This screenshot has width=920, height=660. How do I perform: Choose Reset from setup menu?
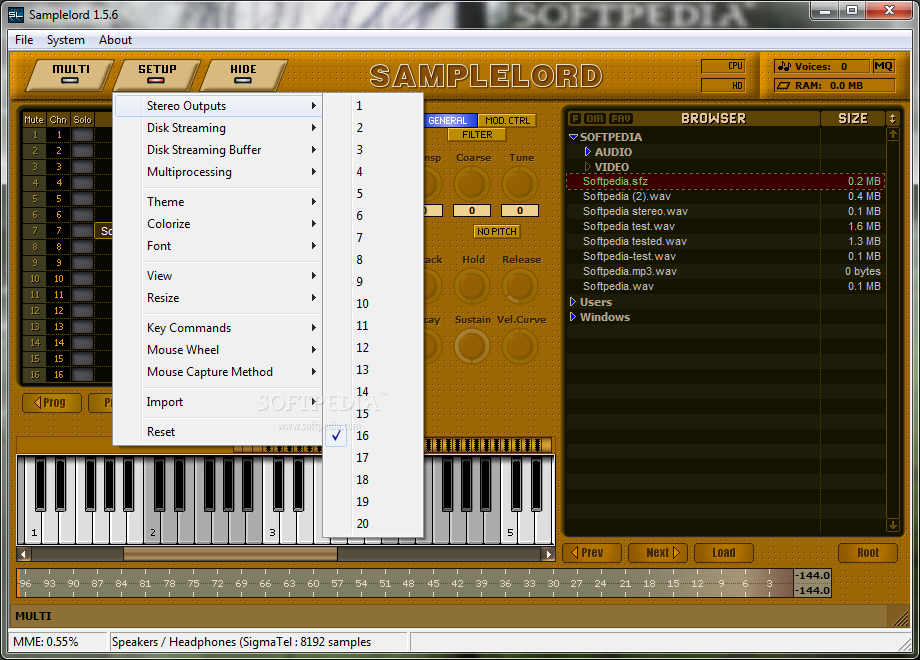(218, 432)
